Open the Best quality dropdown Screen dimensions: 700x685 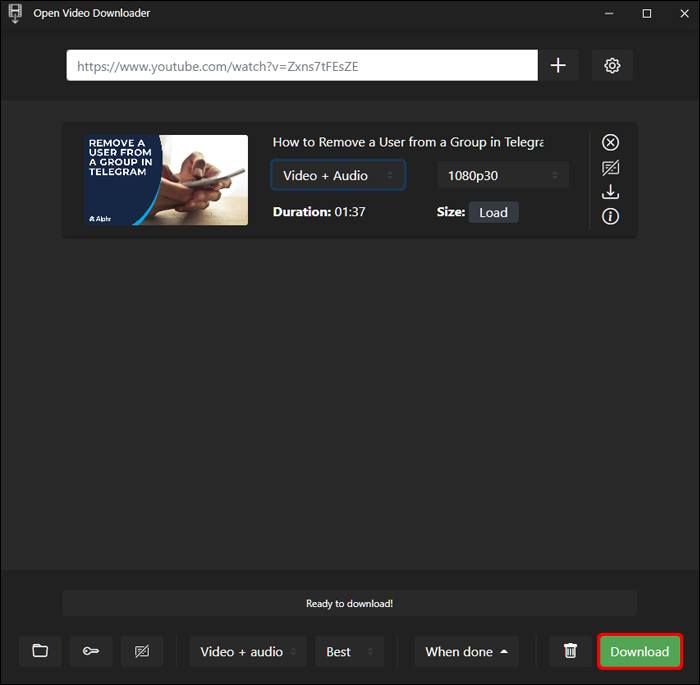tap(350, 652)
